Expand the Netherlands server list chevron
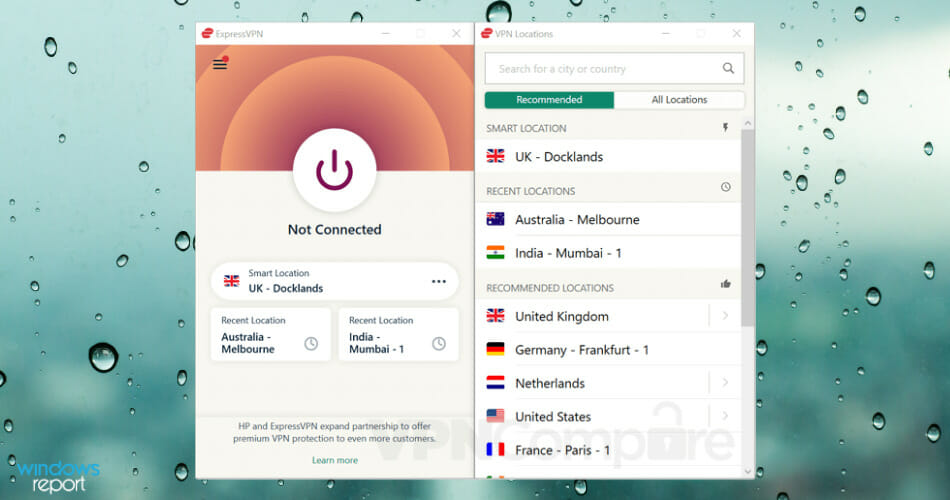 point(725,382)
